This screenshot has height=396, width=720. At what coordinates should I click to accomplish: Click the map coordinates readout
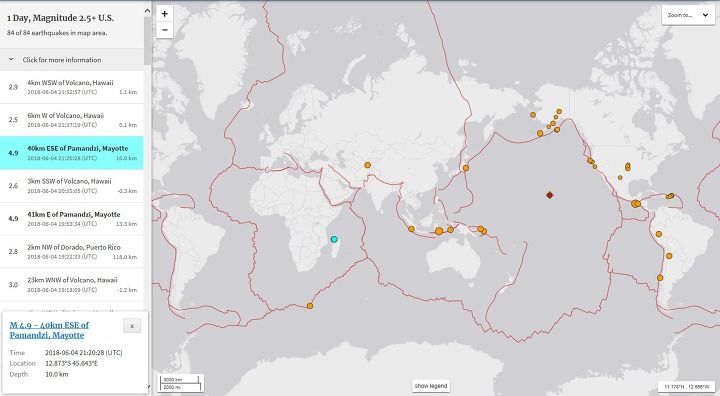(686, 386)
